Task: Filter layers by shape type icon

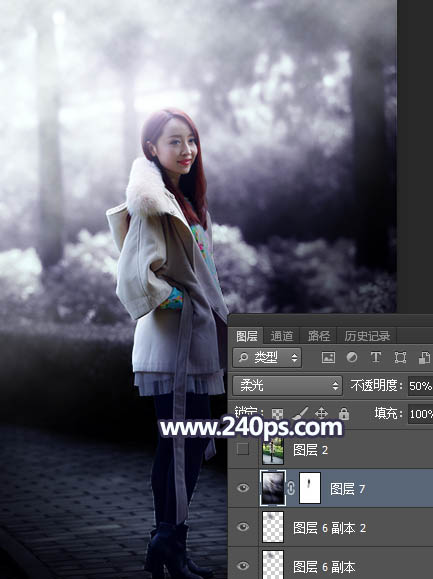Action: (x=400, y=357)
